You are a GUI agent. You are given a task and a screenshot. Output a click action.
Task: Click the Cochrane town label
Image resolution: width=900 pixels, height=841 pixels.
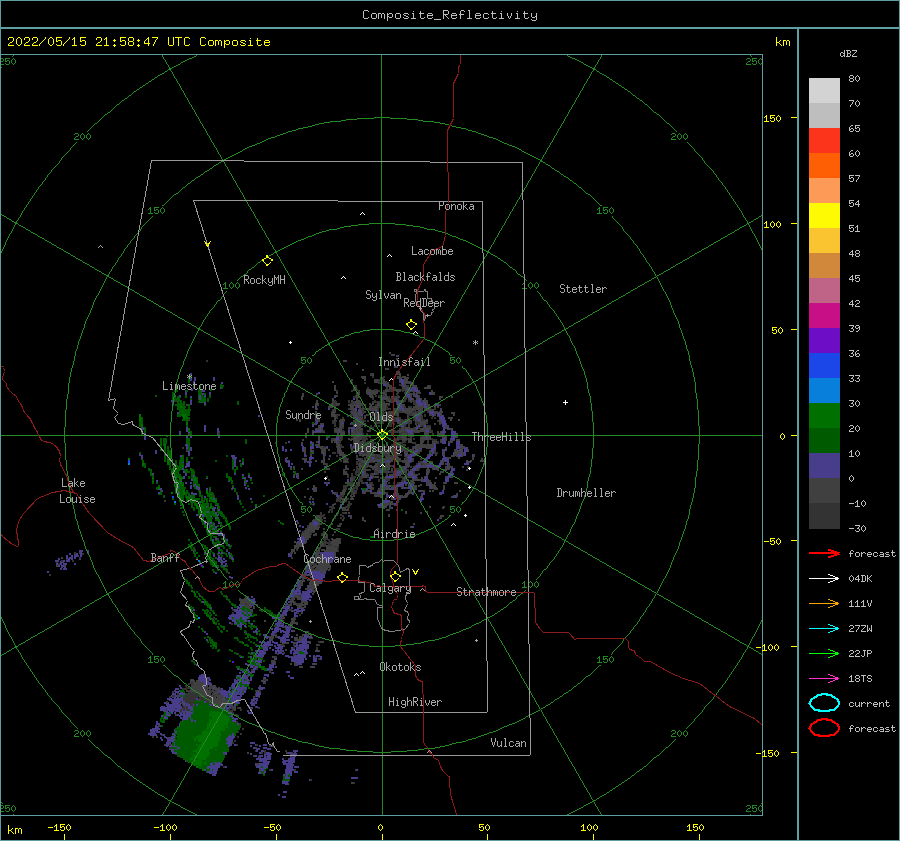327,559
